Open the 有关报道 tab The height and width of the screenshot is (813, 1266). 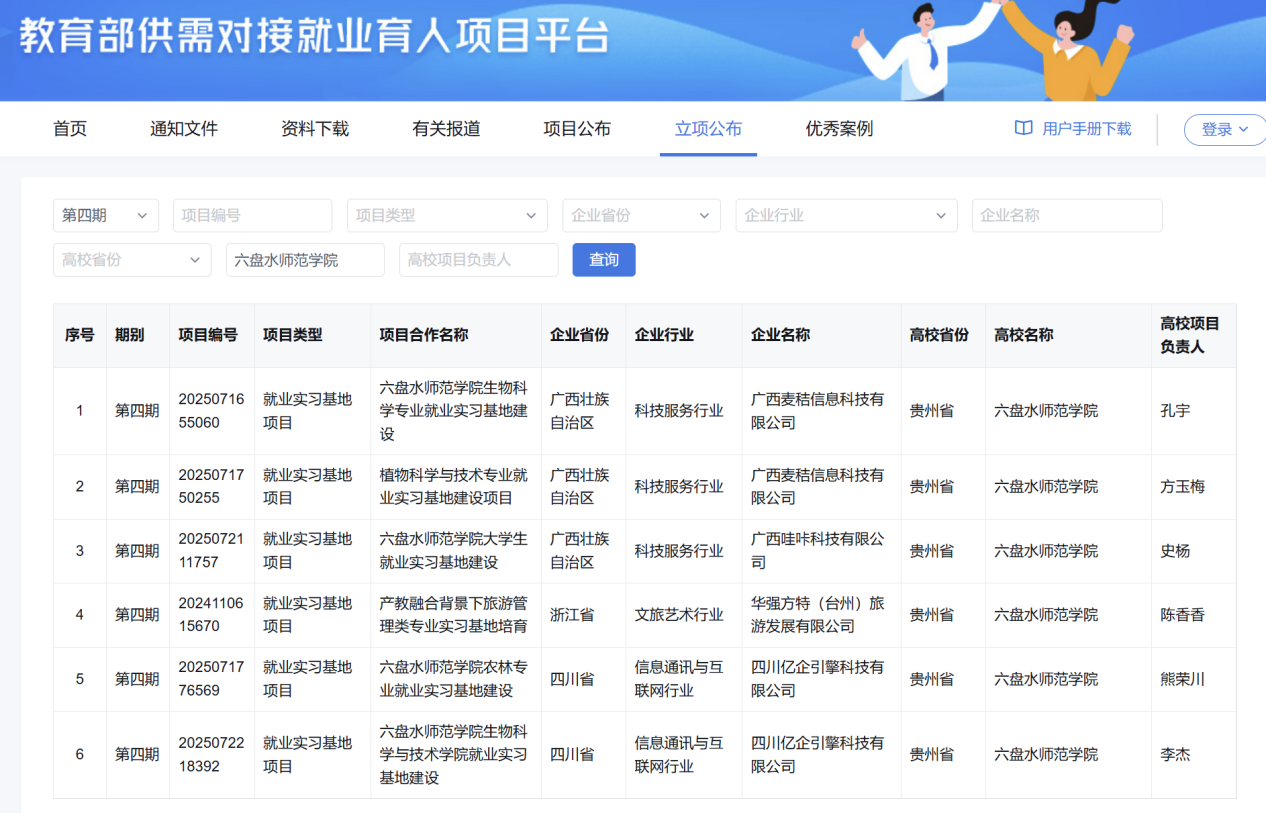(446, 129)
